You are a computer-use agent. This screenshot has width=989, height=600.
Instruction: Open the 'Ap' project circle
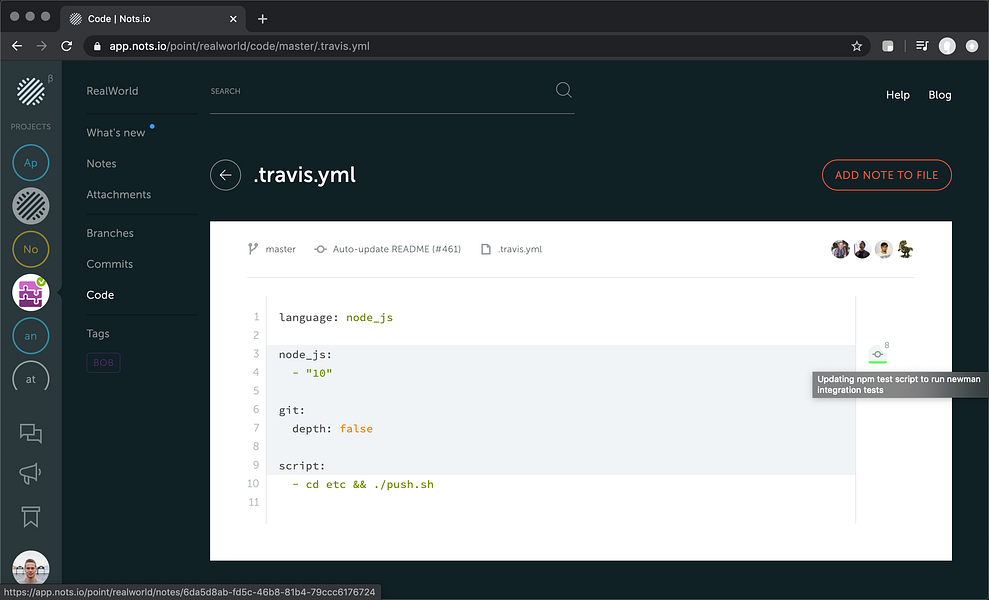pos(30,162)
